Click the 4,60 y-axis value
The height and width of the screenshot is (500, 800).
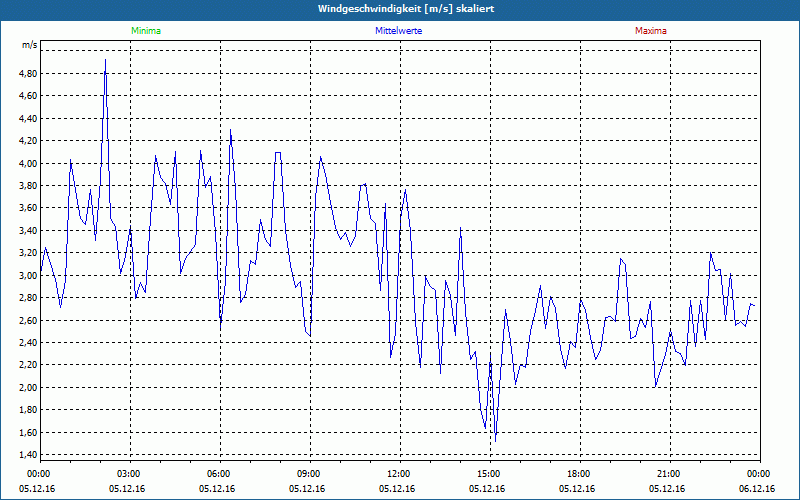pos(27,96)
